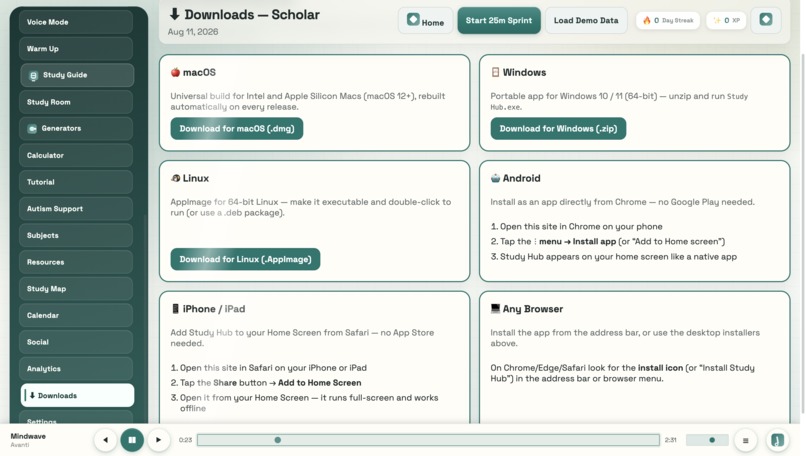The image size is (806, 456).
Task: Click the iPhone / iPad phone icon
Action: pos(175,309)
